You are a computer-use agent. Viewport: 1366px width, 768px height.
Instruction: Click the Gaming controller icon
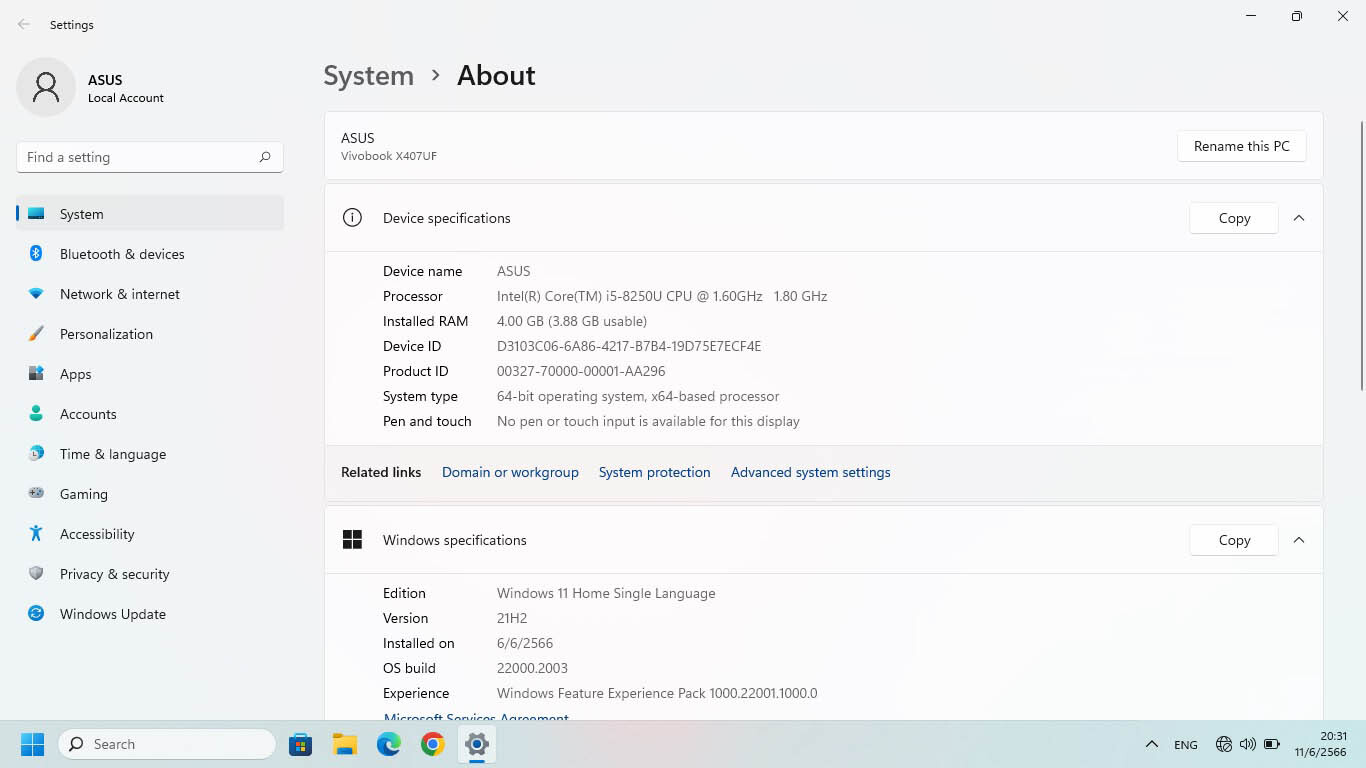click(x=36, y=494)
